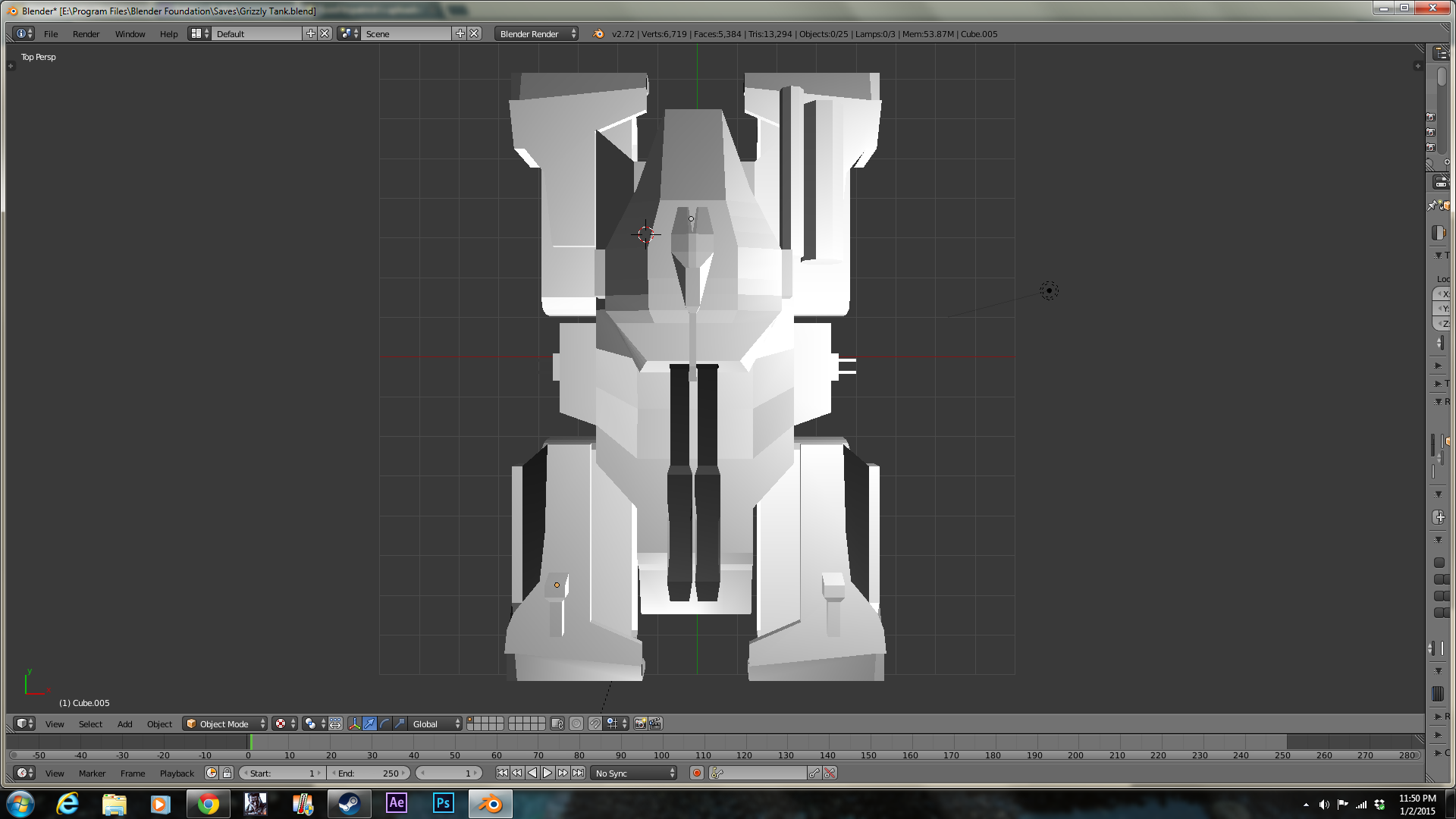Toggle lock camera and layers to scene
Viewport: 1456px width, 819px height.
(x=557, y=723)
